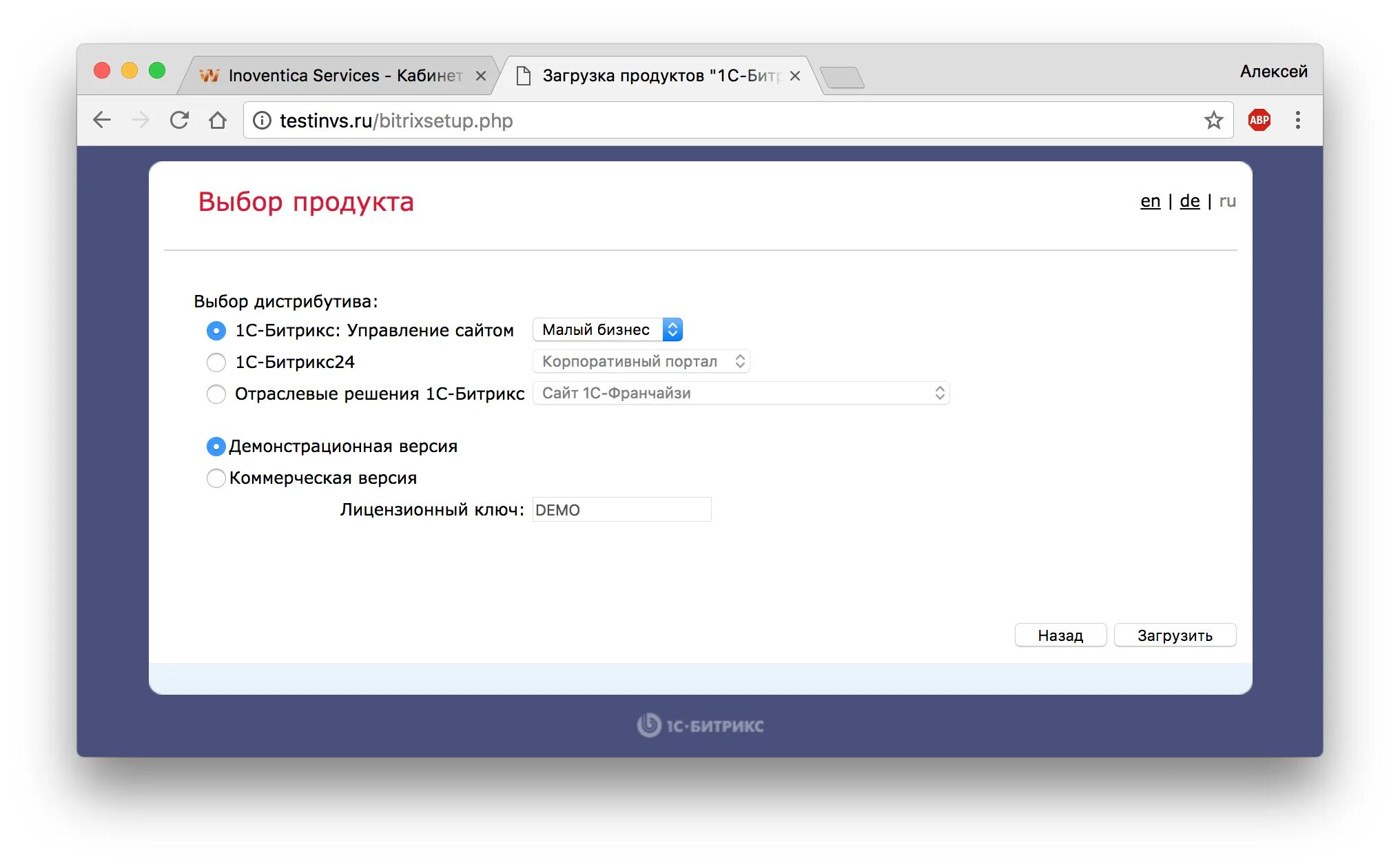The height and width of the screenshot is (867, 1400).
Task: Close the browser window with red button
Action: [x=102, y=70]
